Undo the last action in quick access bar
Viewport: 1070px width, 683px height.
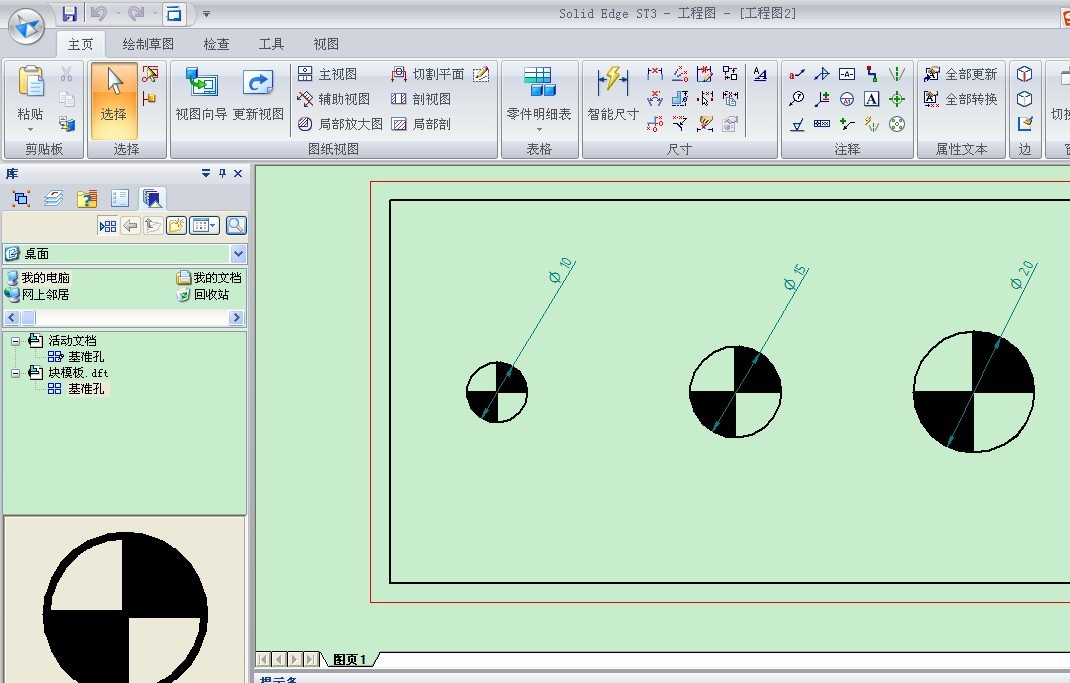coord(99,13)
